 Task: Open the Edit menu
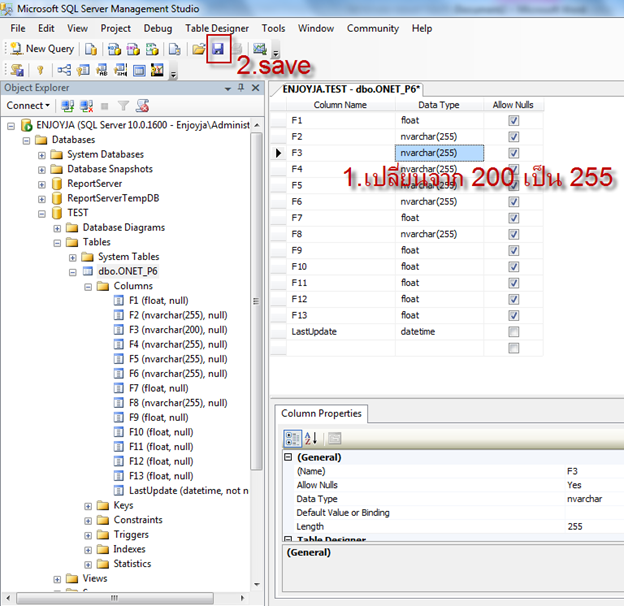pos(46,29)
